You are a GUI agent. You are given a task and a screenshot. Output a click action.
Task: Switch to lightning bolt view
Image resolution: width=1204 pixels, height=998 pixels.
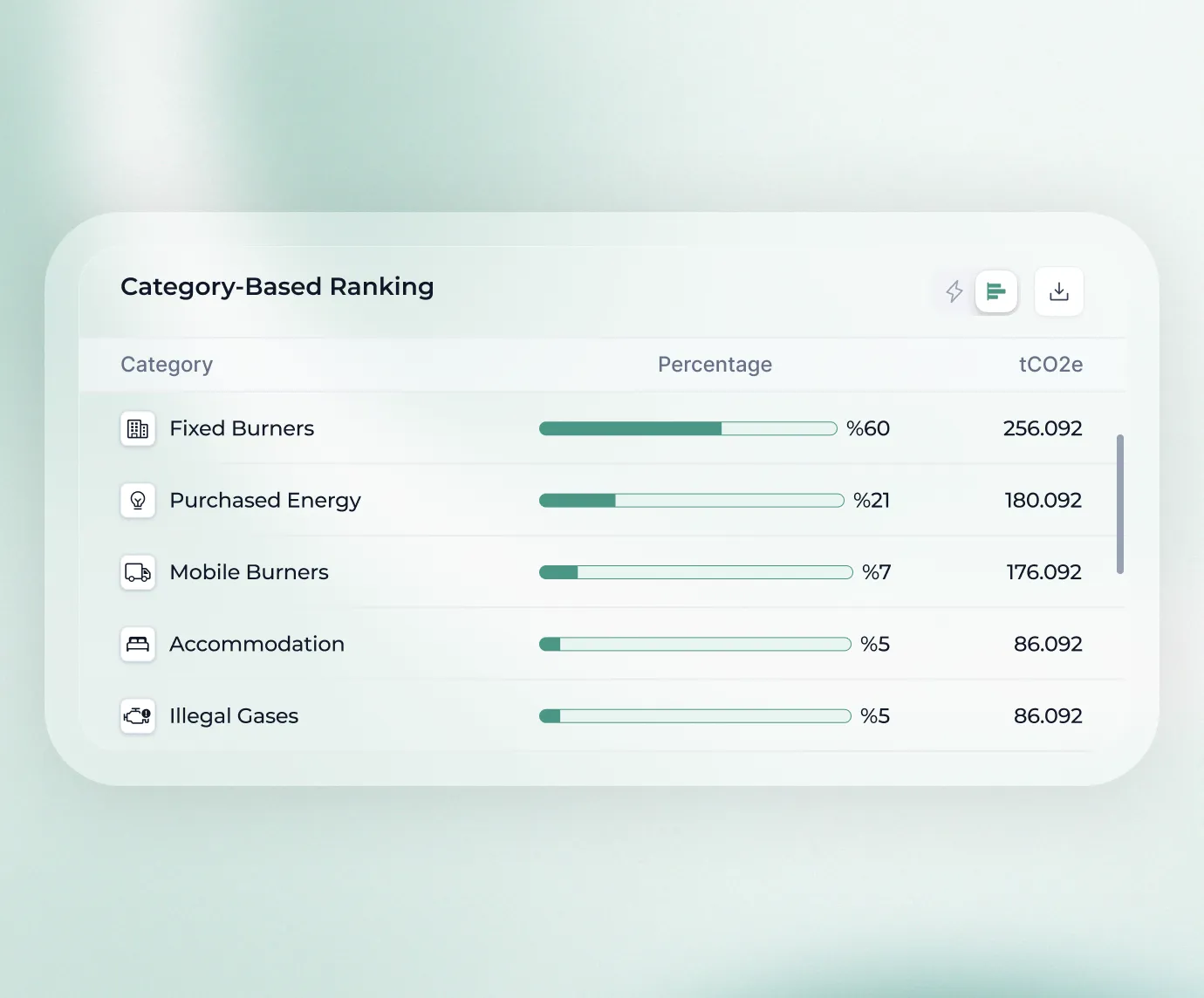coord(954,291)
